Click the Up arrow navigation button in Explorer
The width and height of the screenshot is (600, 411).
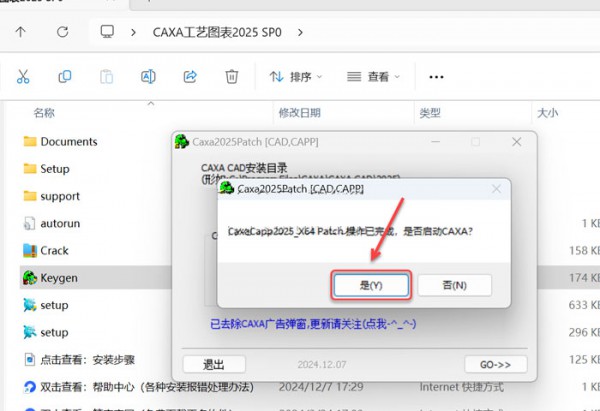(21, 32)
